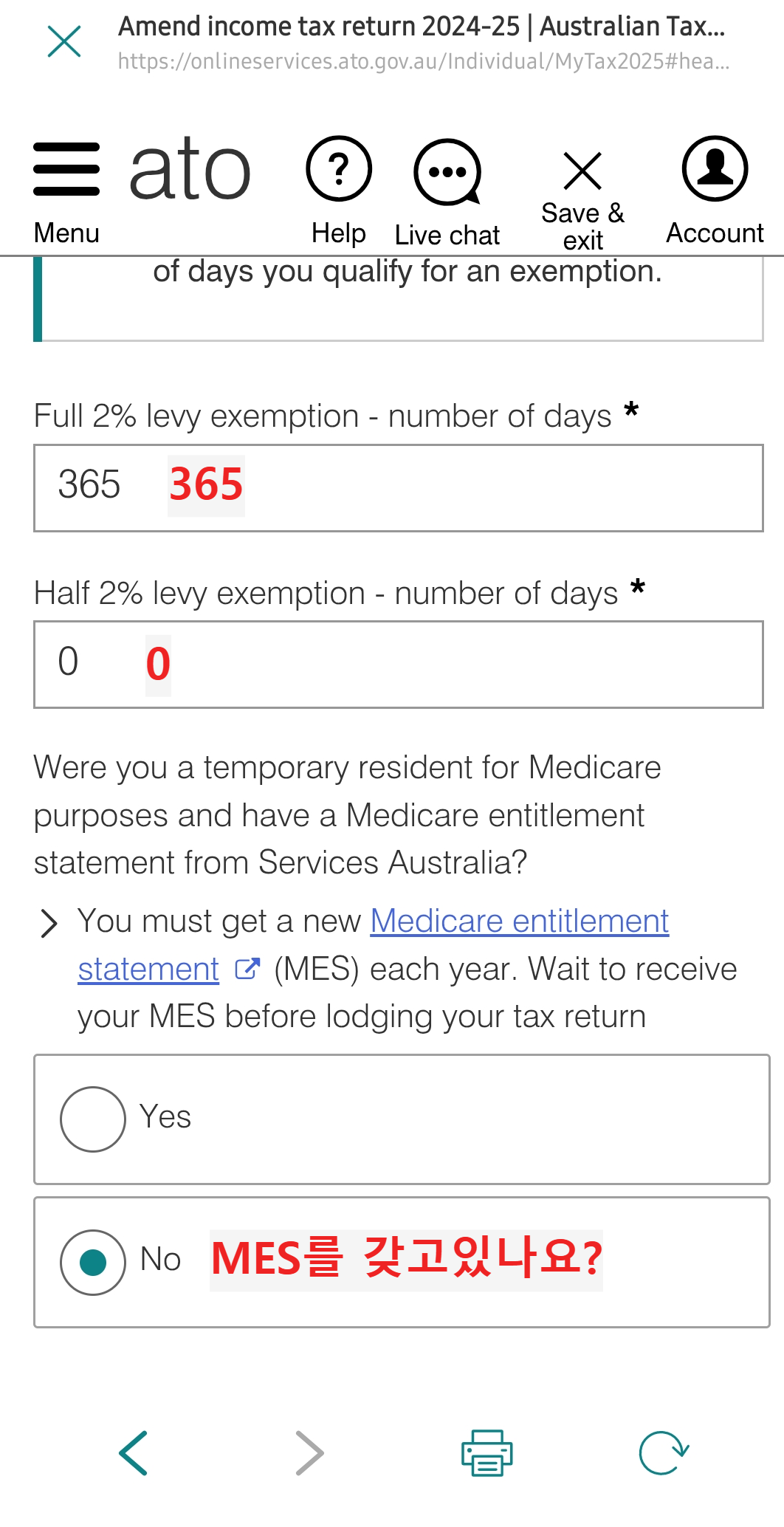Click the Full 2% levy exemption days field
This screenshot has width=784, height=1527.
pos(399,487)
